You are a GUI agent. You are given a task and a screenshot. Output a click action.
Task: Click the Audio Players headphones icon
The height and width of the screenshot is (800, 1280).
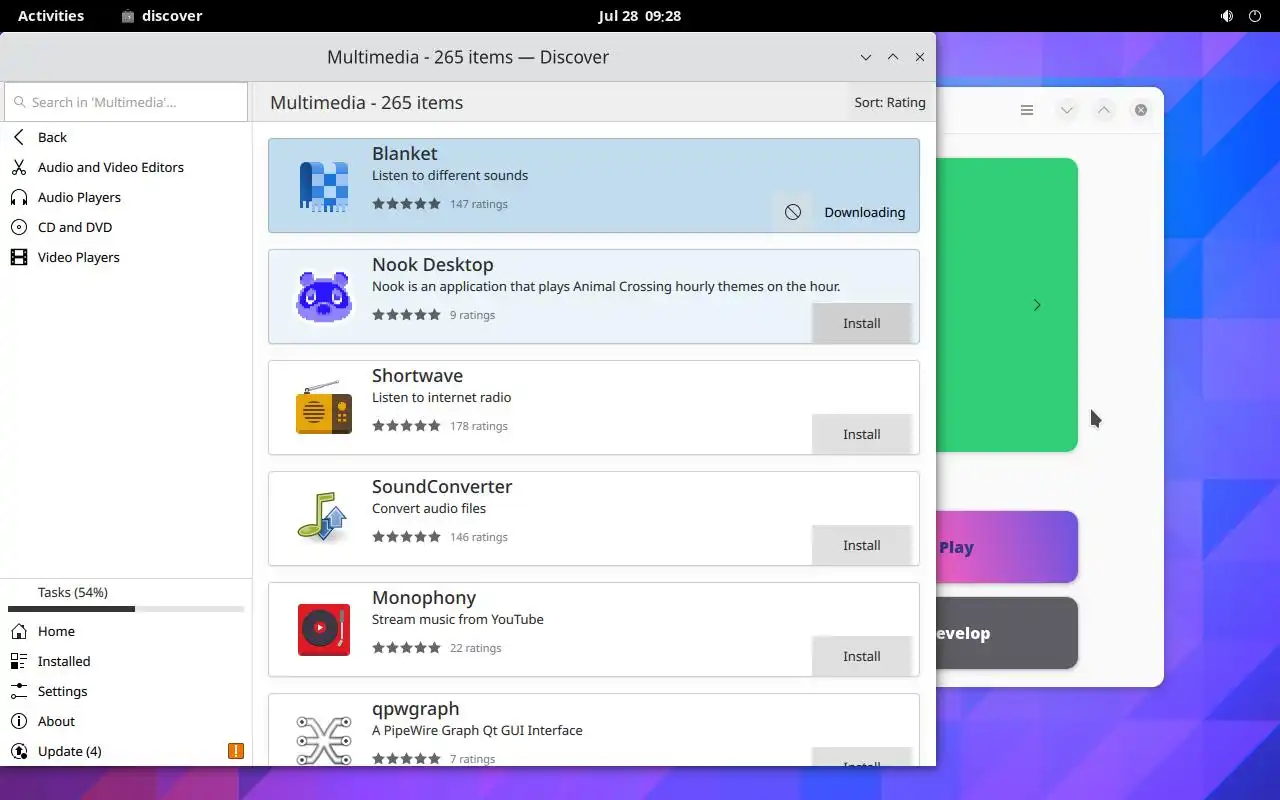(x=19, y=197)
